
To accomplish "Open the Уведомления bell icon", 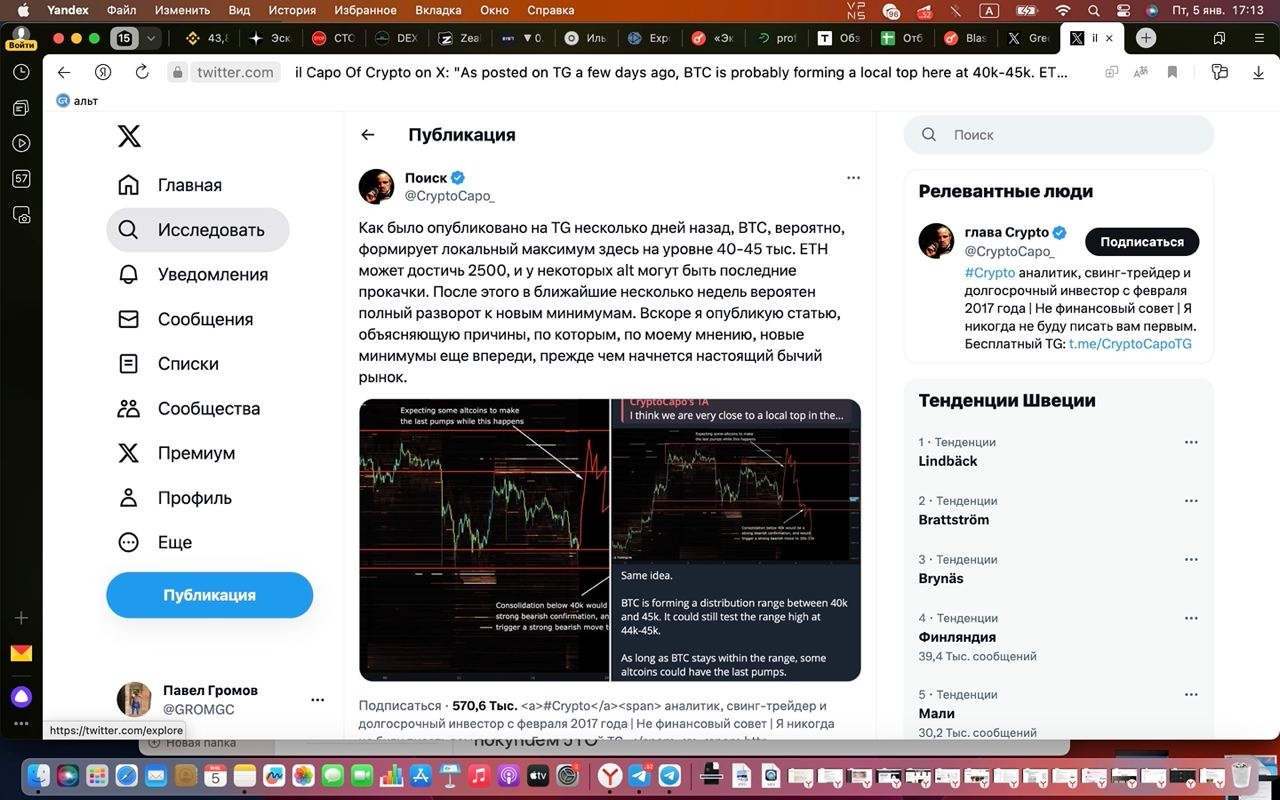I will coord(128,275).
